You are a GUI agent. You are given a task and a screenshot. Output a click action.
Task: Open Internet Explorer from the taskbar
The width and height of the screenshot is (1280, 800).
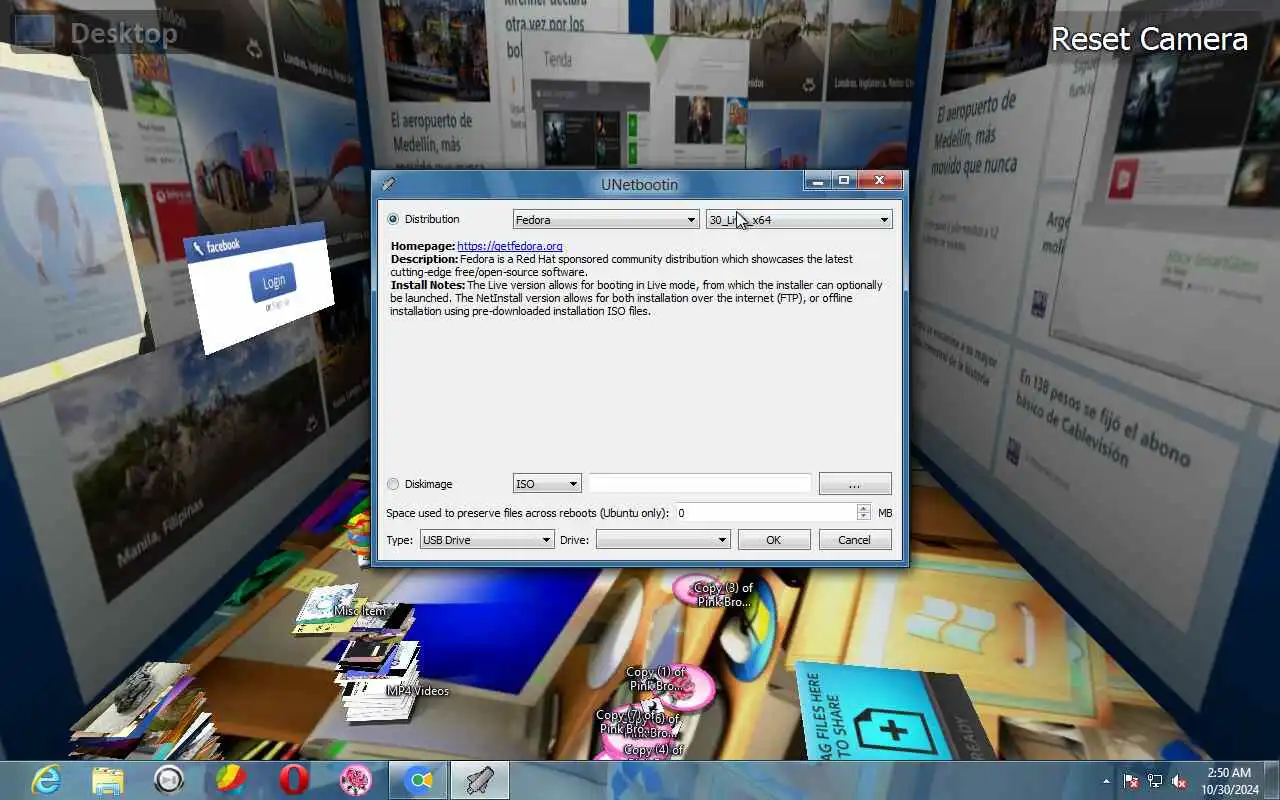pyautogui.click(x=46, y=780)
